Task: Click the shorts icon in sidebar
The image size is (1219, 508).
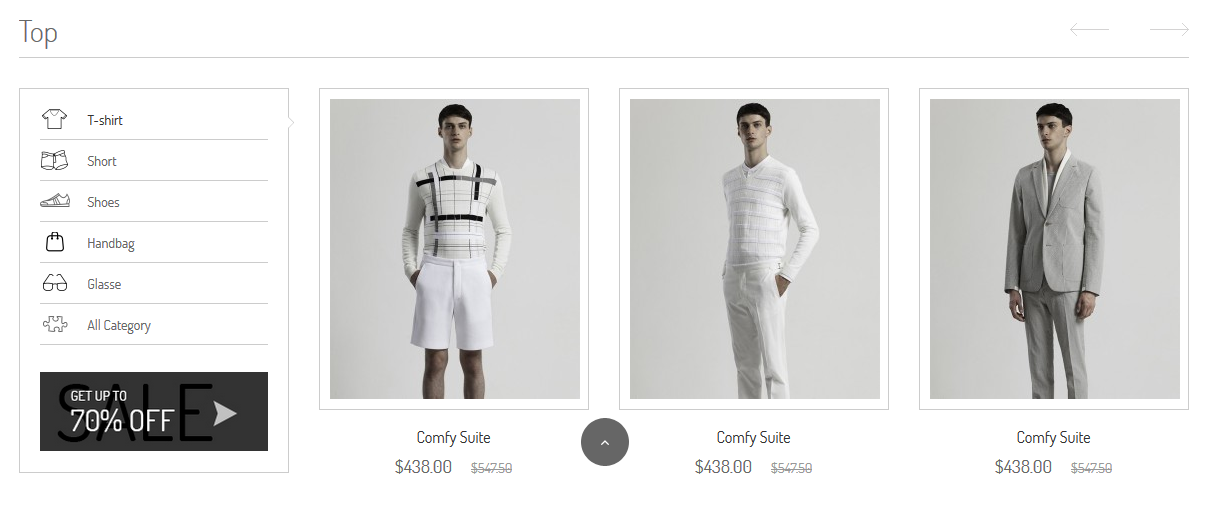Action: [54, 160]
